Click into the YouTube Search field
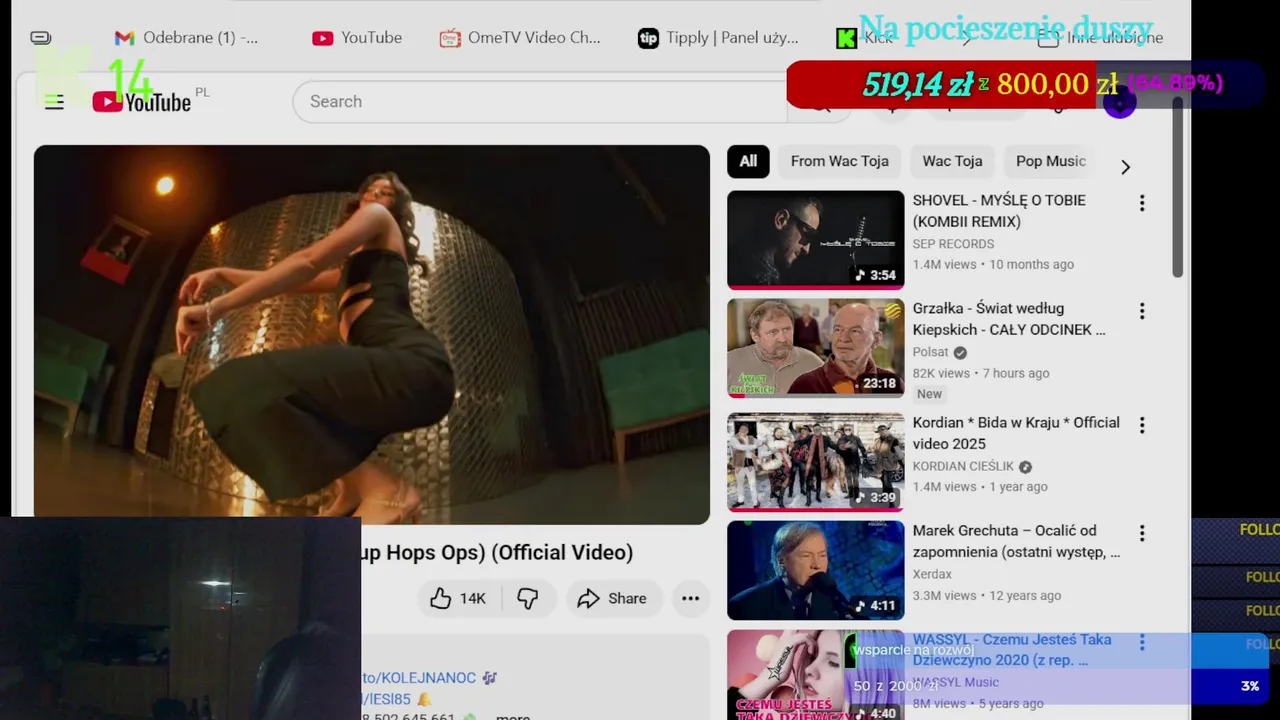1280x720 pixels. coord(540,102)
